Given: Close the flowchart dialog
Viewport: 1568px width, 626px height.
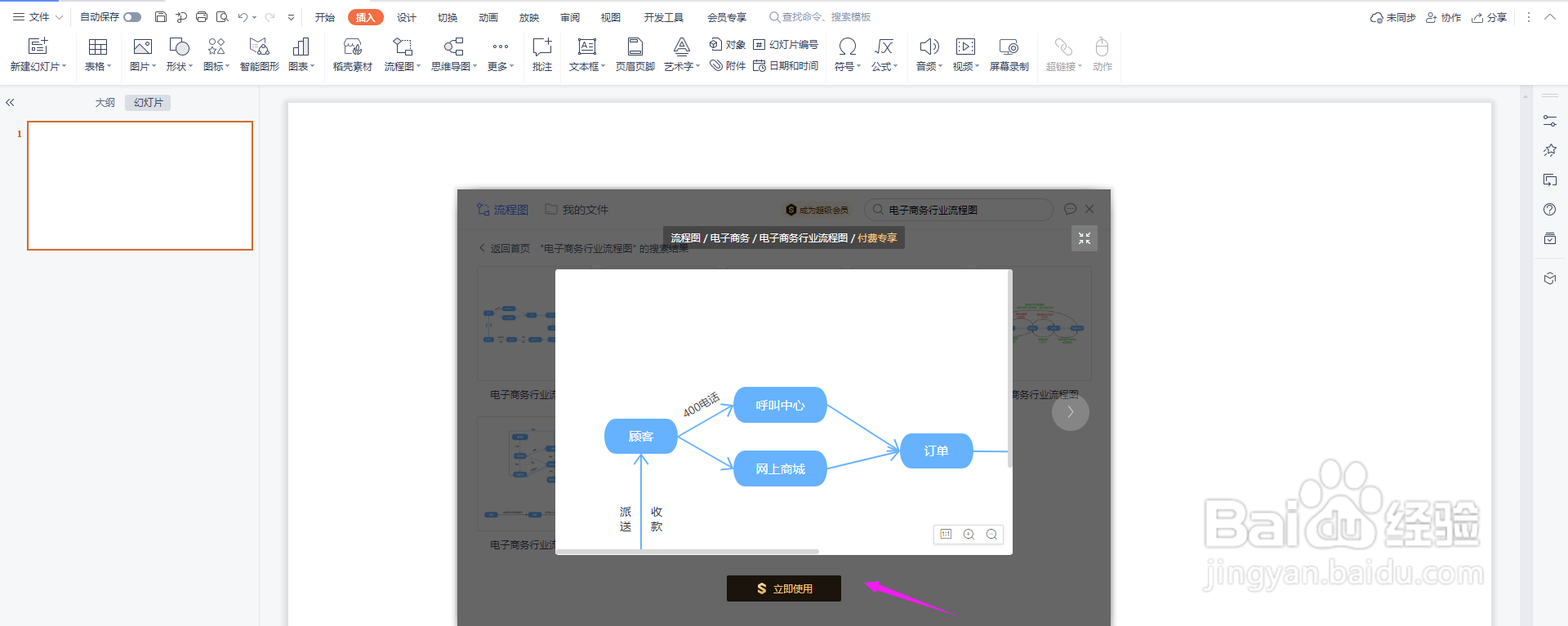Looking at the screenshot, I should (1089, 209).
